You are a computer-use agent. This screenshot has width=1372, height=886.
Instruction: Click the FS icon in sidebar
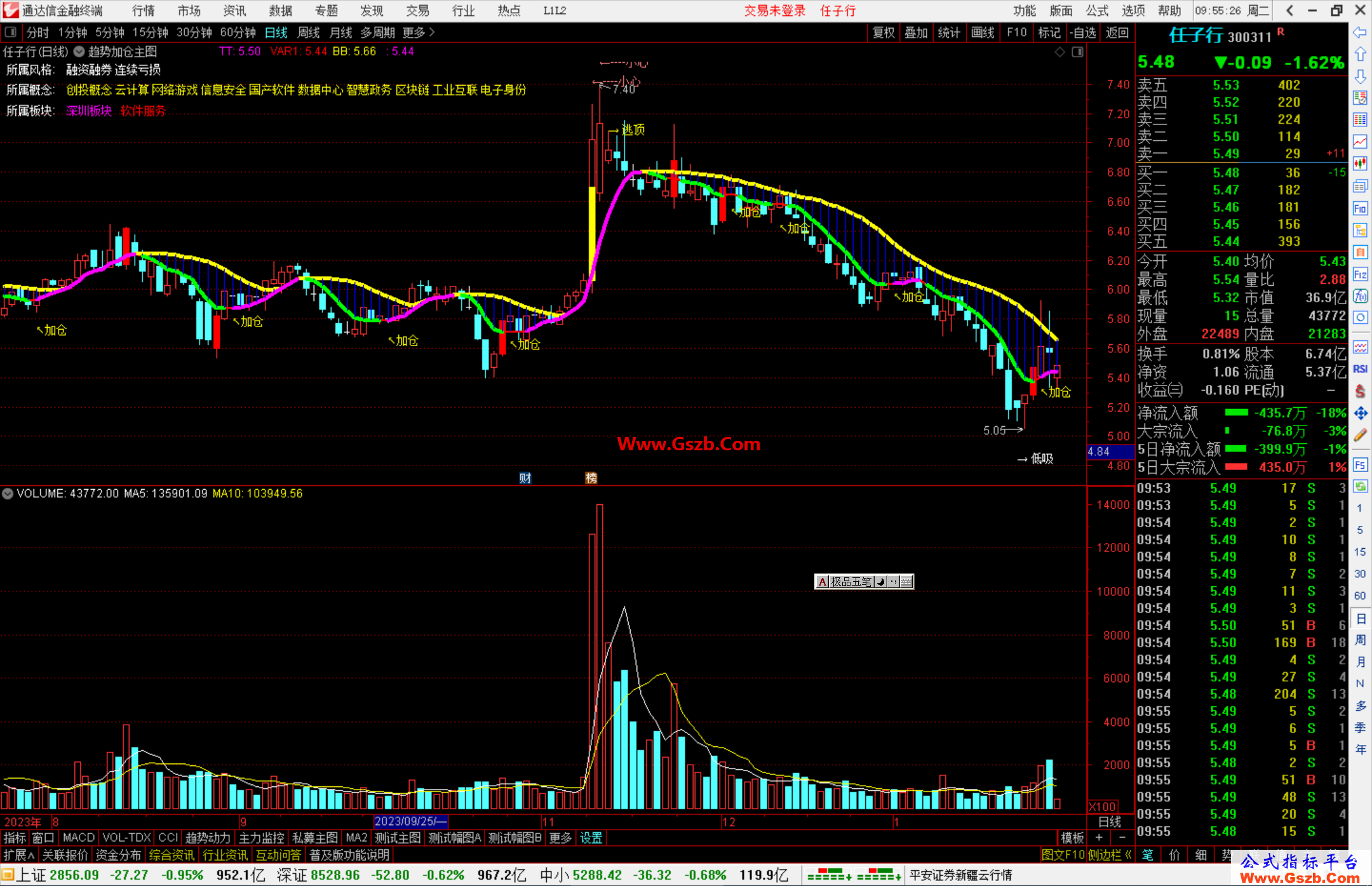1360,465
